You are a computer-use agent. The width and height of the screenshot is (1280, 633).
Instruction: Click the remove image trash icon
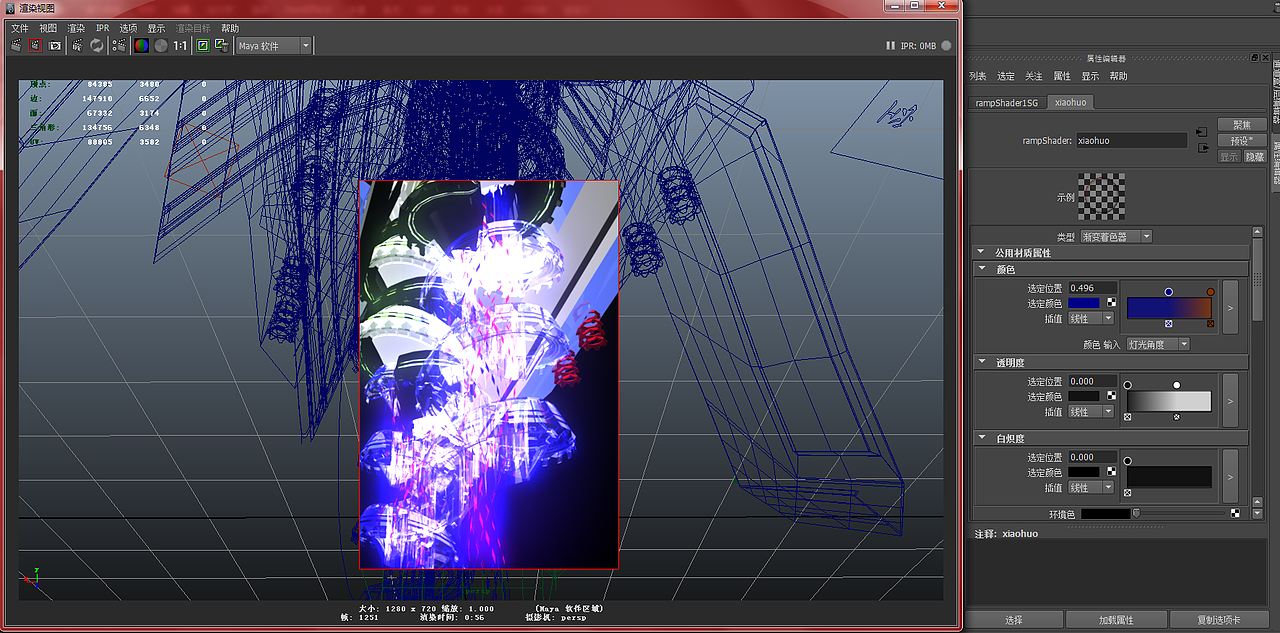[221, 45]
